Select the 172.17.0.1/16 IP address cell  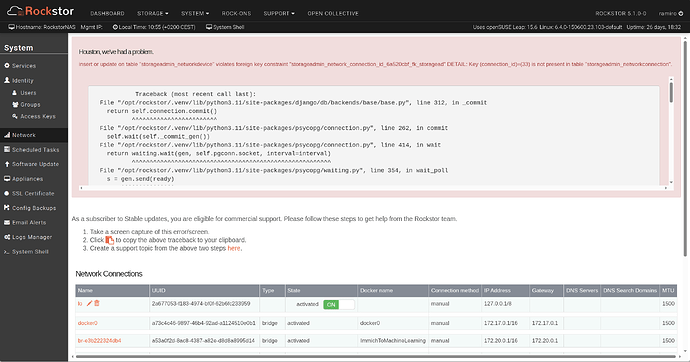point(505,323)
